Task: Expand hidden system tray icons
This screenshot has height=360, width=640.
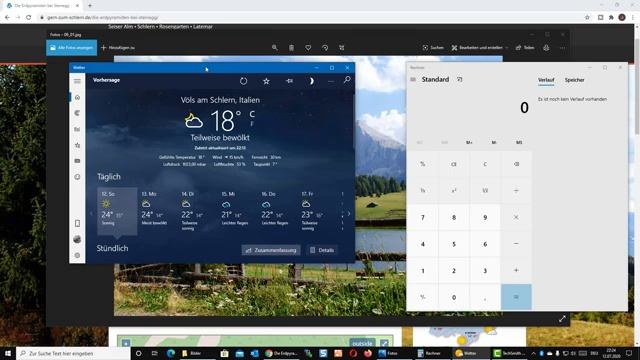Action: [x=533, y=353]
